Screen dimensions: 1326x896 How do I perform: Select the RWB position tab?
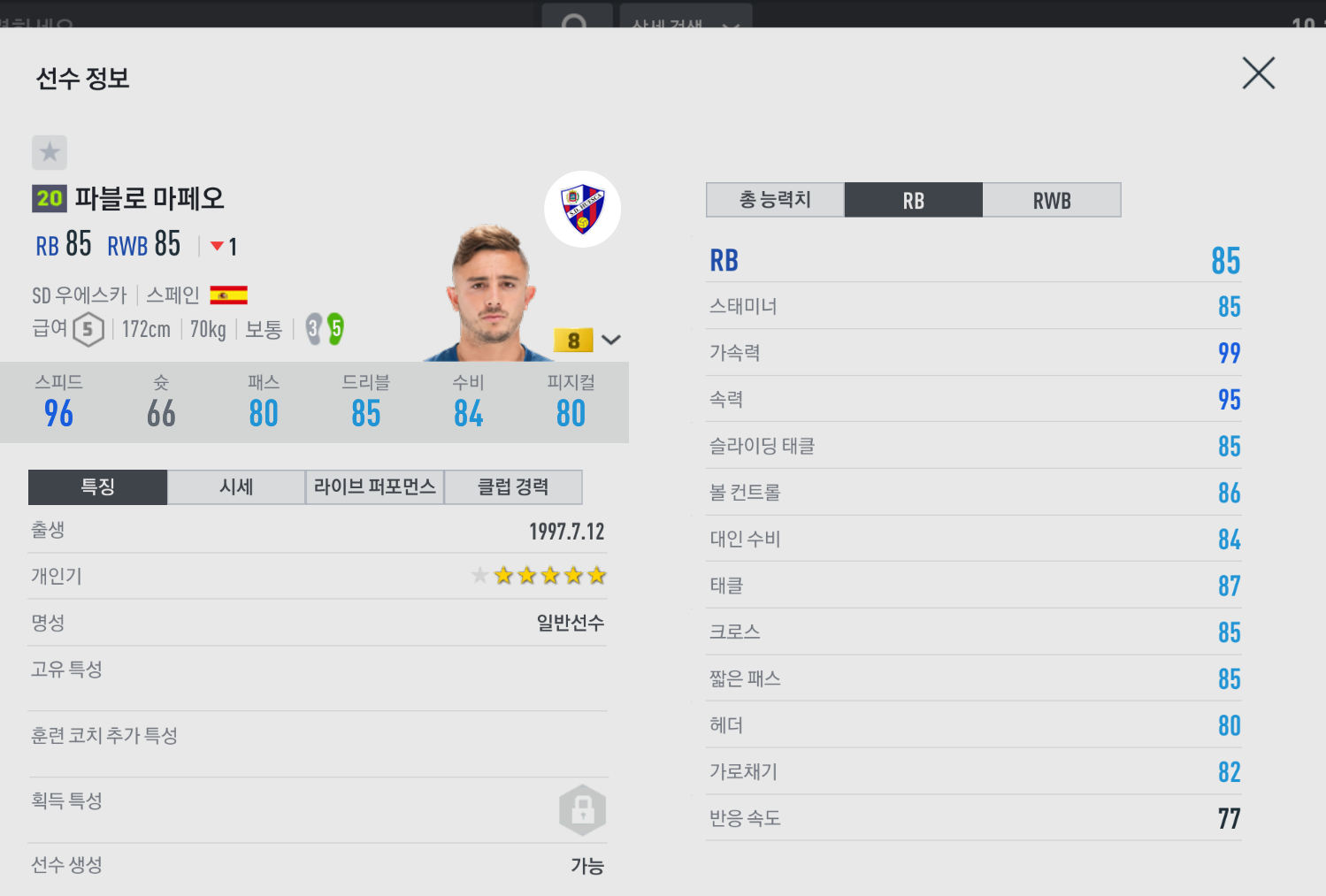1052,200
